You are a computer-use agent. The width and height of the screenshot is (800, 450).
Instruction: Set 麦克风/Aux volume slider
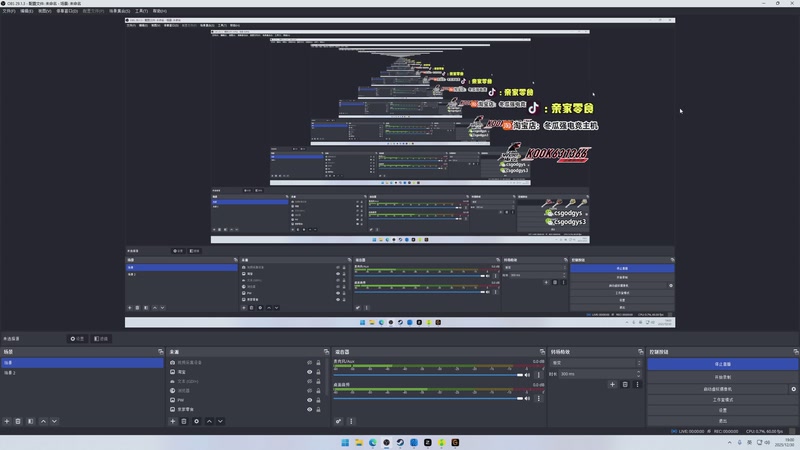pyautogui.click(x=429, y=375)
